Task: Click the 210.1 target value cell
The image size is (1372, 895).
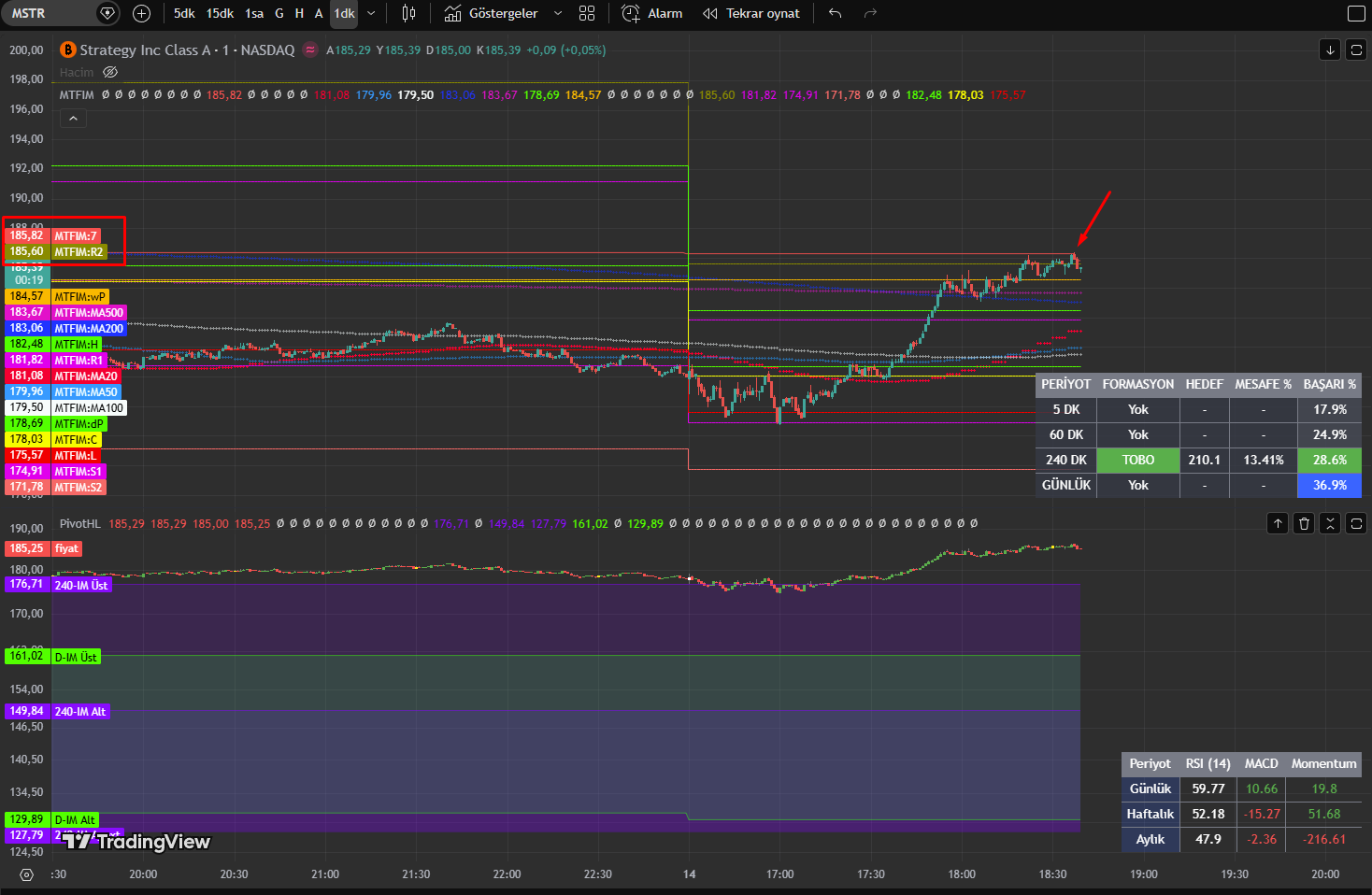Action: click(x=1204, y=460)
